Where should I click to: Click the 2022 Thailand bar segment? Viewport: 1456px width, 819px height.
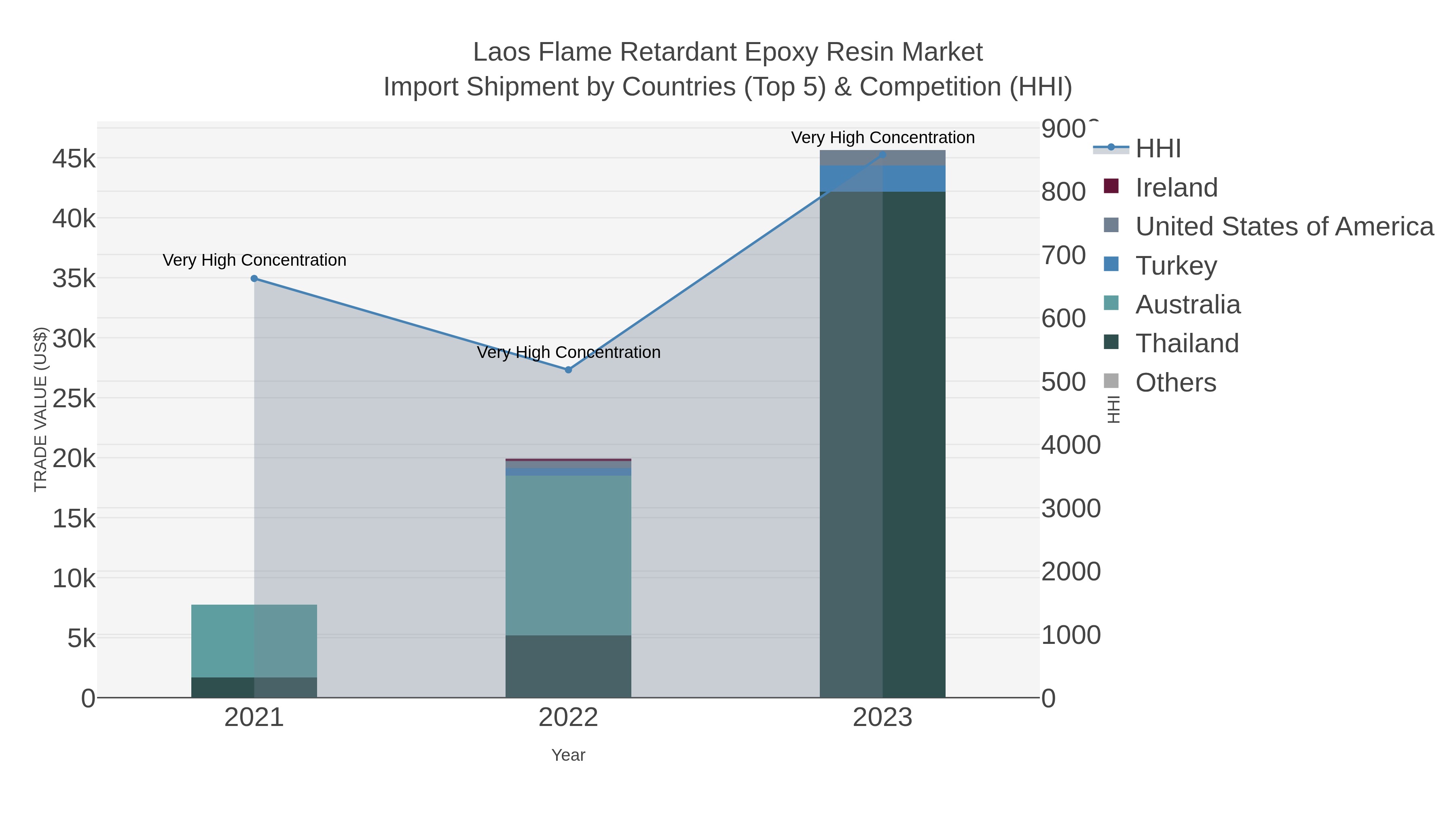[569, 667]
